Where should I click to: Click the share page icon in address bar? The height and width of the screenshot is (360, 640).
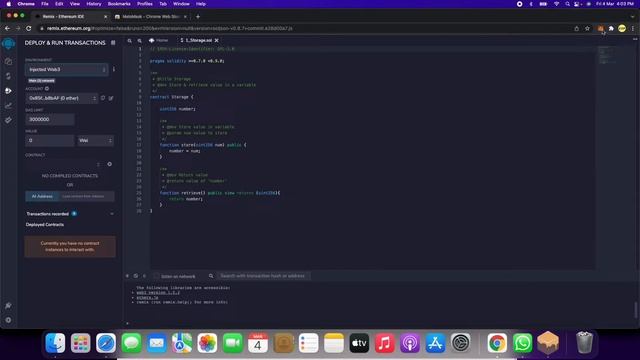point(577,29)
